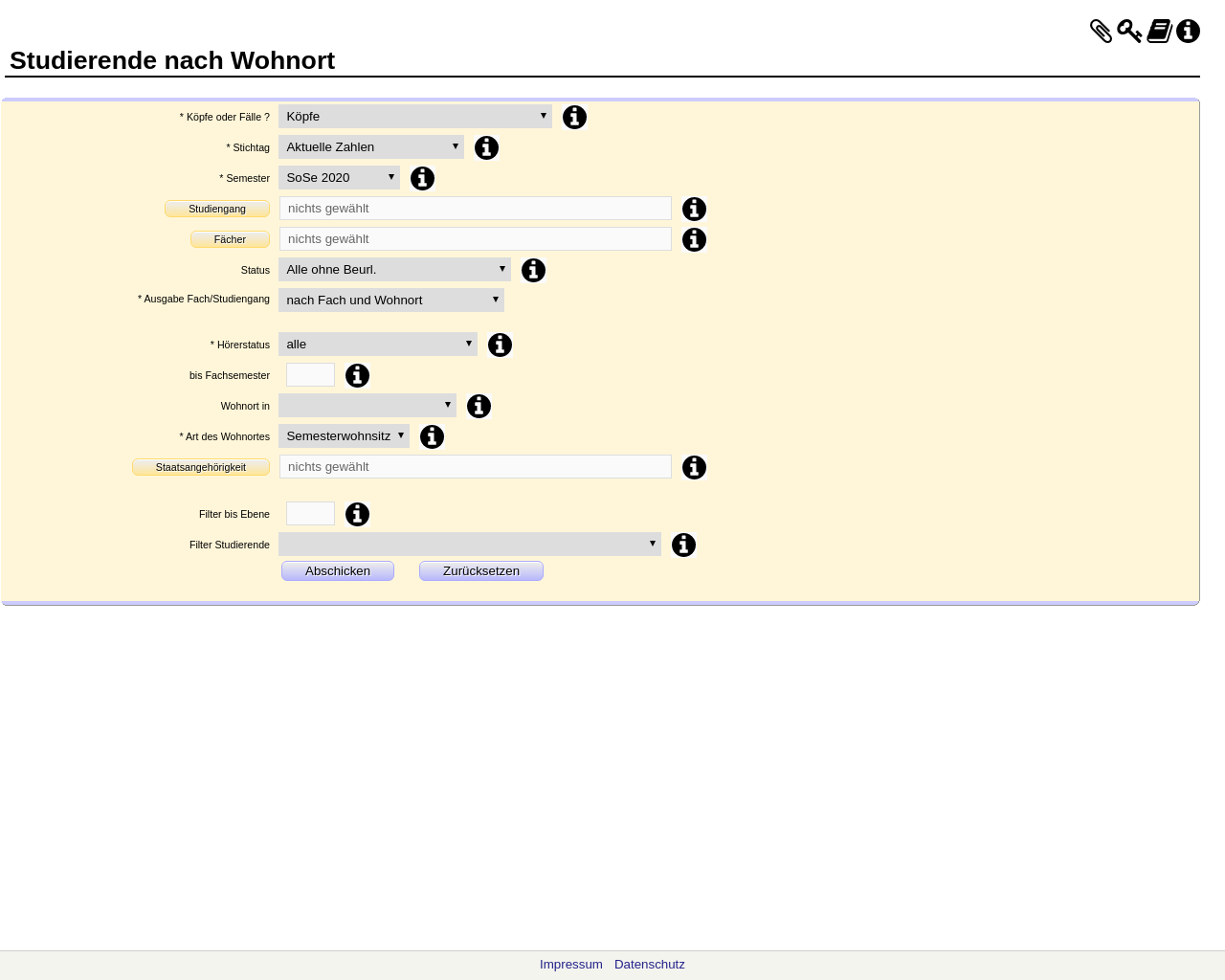The height and width of the screenshot is (980, 1225).
Task: Show info for Köpfe oder Fälle
Action: [x=574, y=117]
